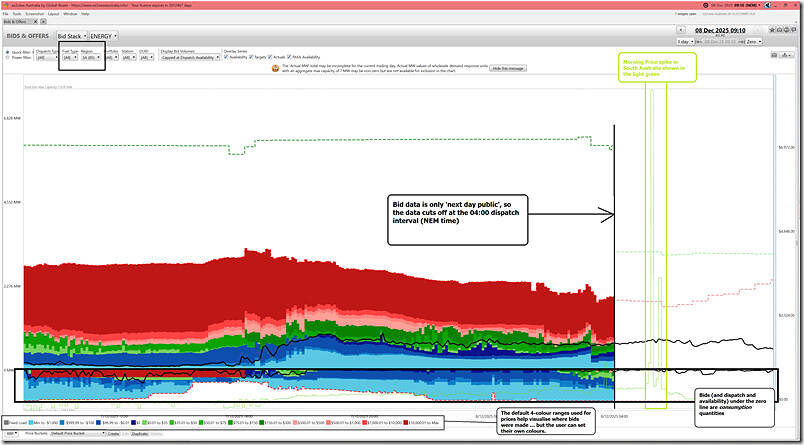This screenshot has height=445, width=804.
Task: Select the Quick filter radio button
Action: click(7, 52)
